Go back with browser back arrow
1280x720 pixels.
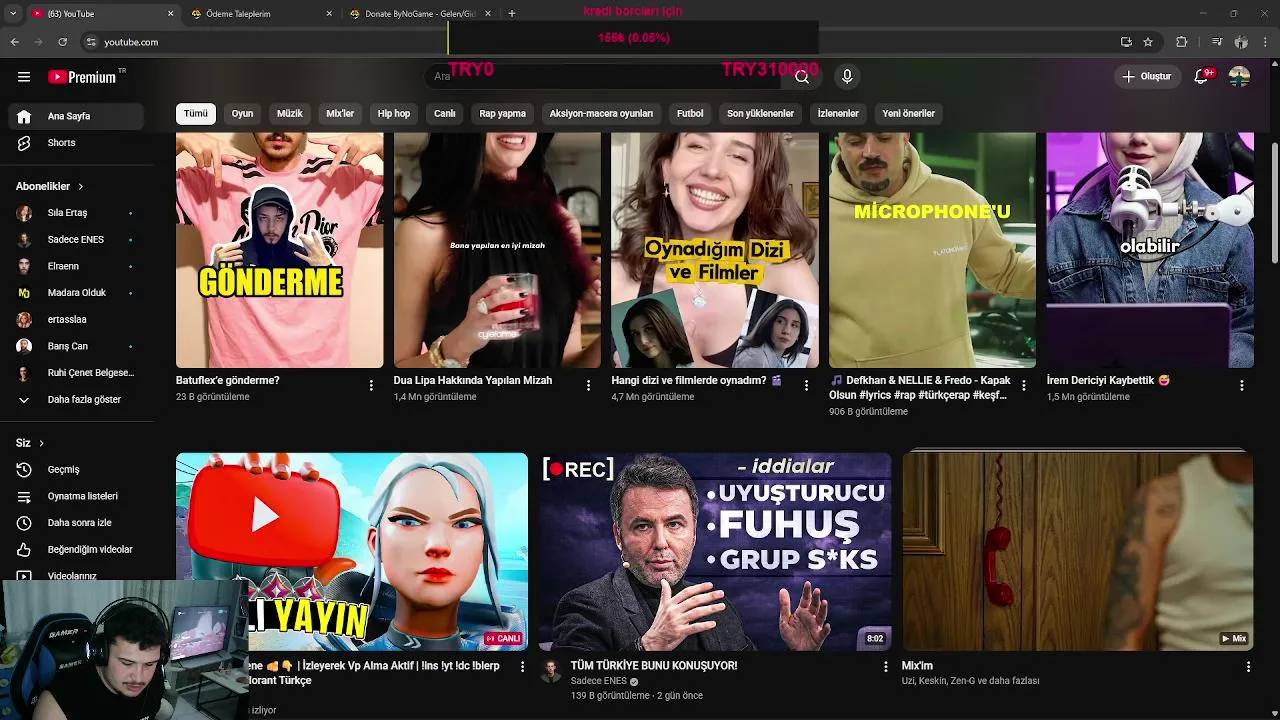pos(14,42)
